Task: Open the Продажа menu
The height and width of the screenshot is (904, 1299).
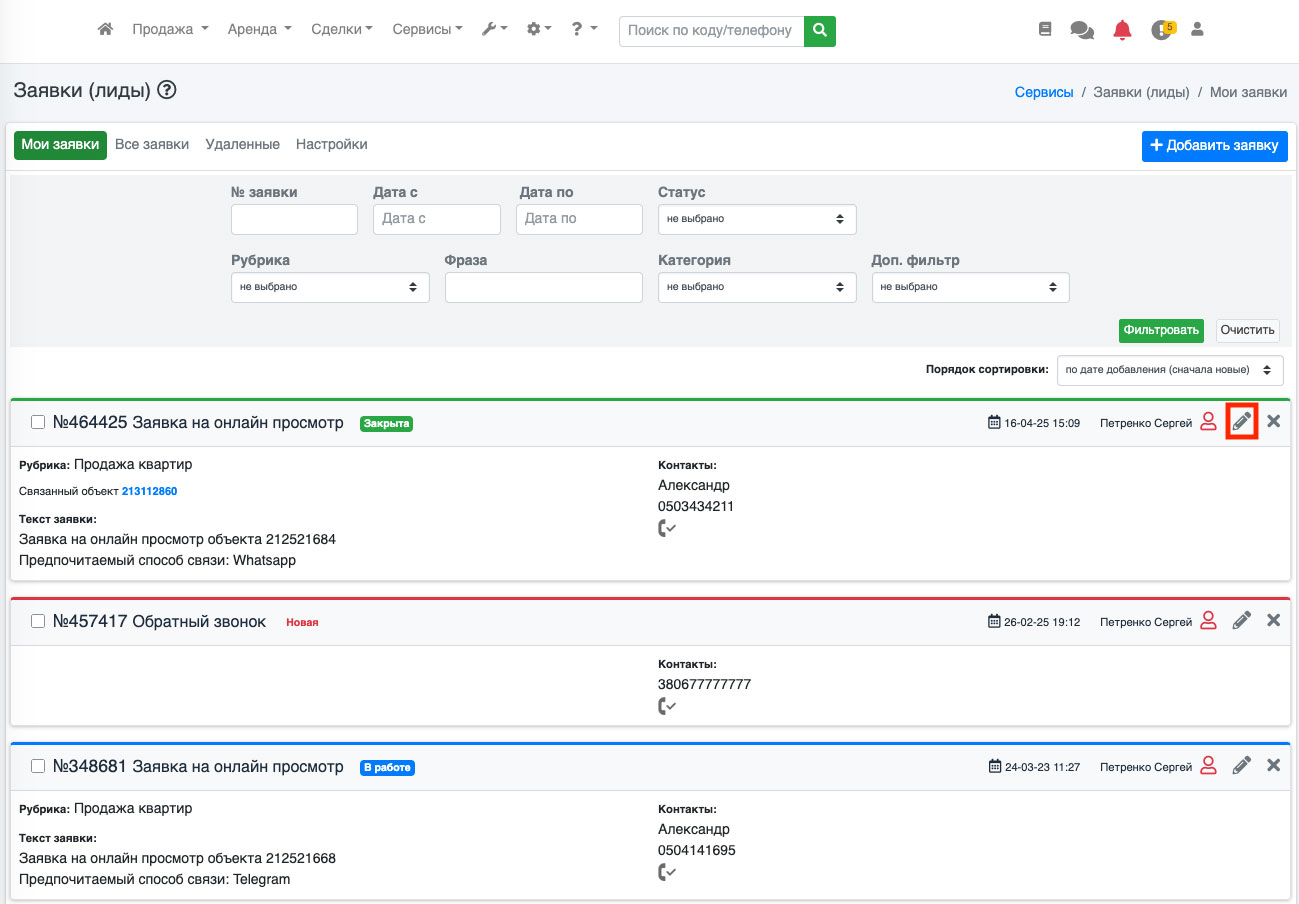Action: pyautogui.click(x=170, y=30)
